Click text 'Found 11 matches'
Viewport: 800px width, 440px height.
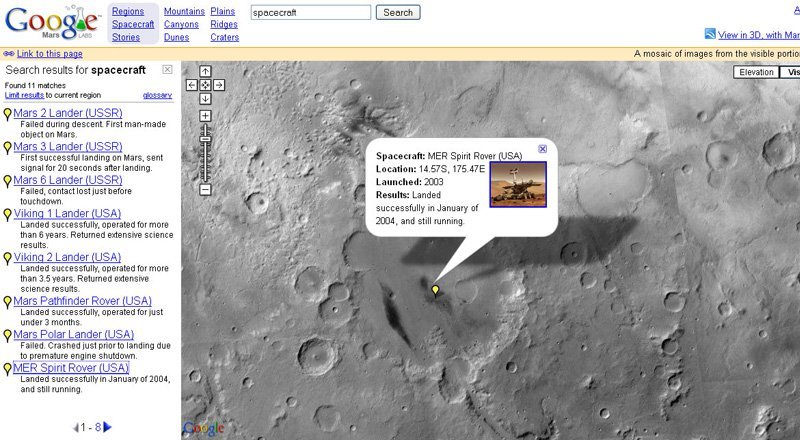[35, 86]
